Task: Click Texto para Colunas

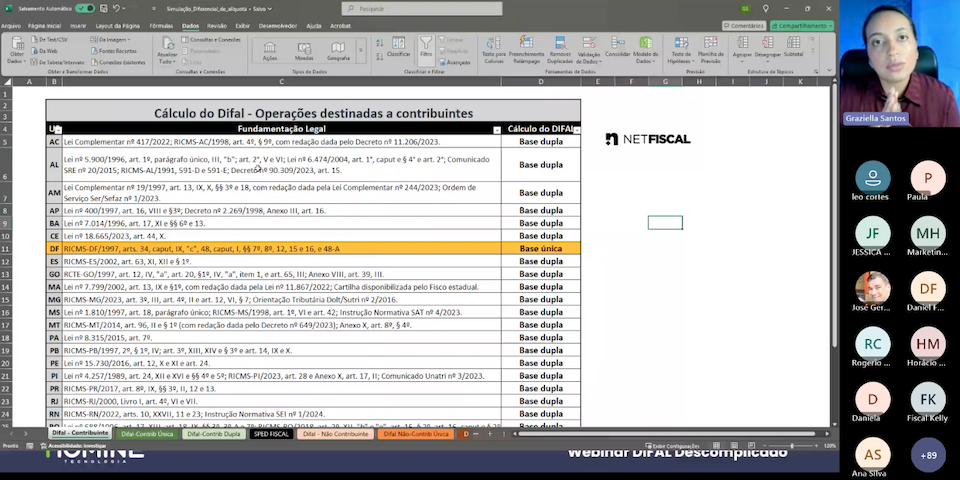Action: 493,50
